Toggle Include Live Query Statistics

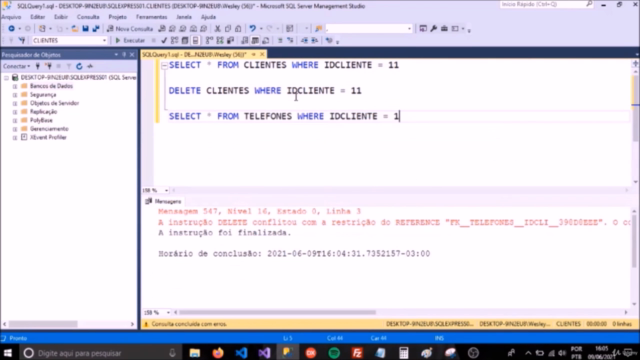(x=220, y=40)
